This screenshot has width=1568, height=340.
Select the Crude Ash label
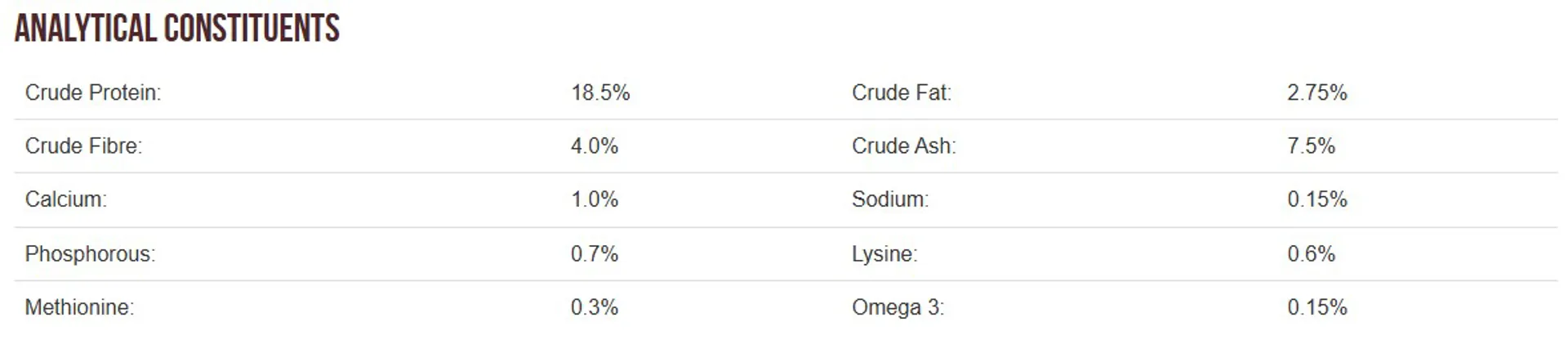click(904, 145)
